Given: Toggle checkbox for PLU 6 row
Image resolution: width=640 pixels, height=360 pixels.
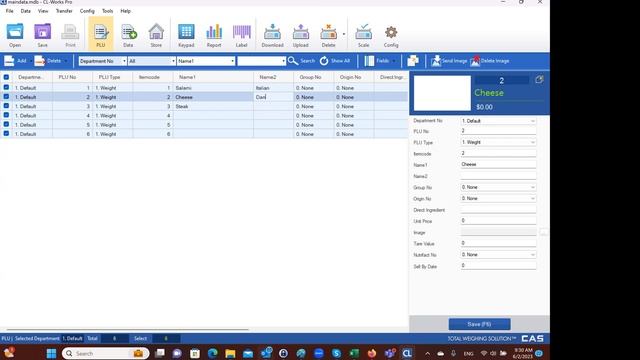Looking at the screenshot, I should [6, 133].
